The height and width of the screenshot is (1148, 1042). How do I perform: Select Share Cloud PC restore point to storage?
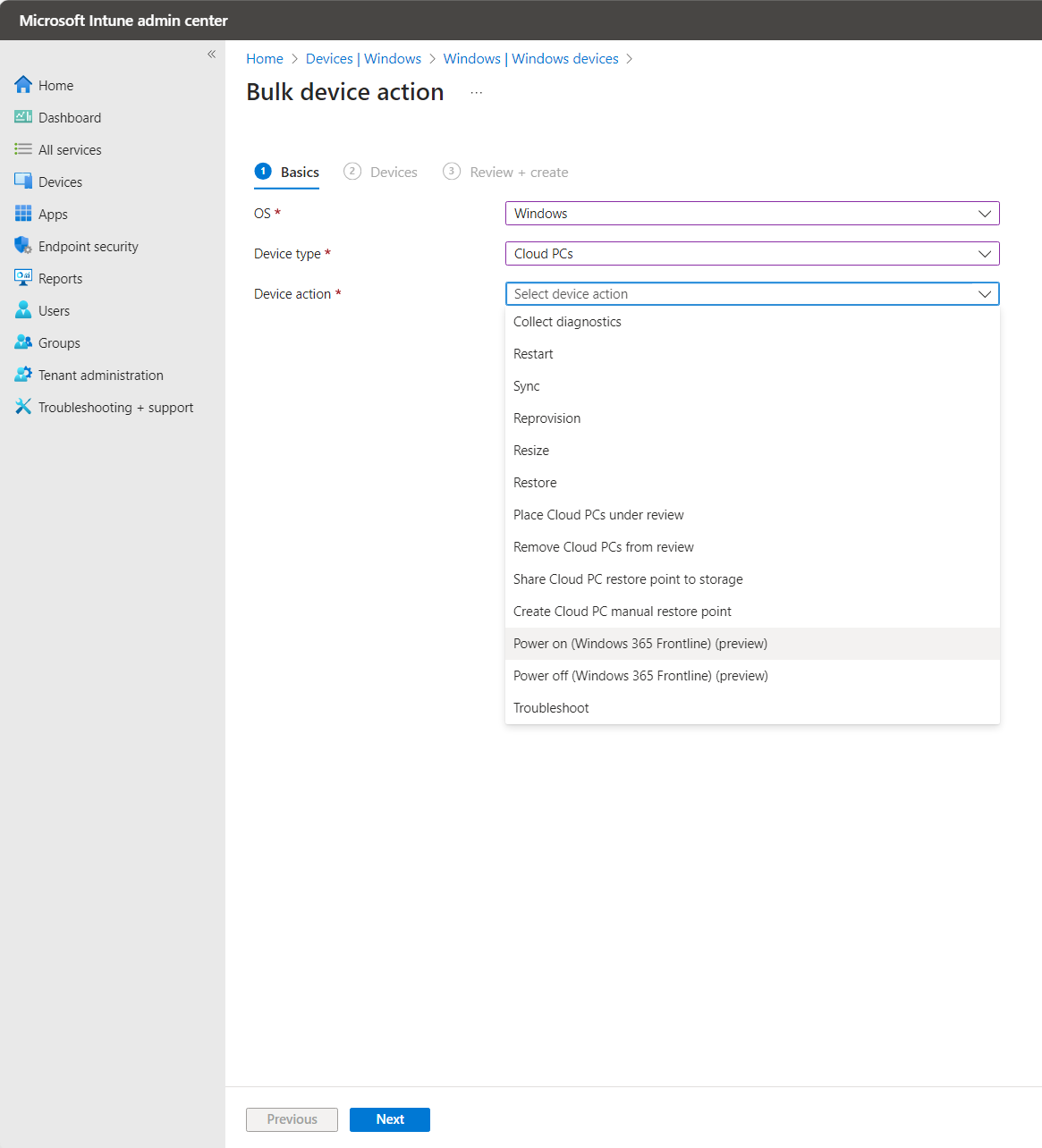click(752, 579)
